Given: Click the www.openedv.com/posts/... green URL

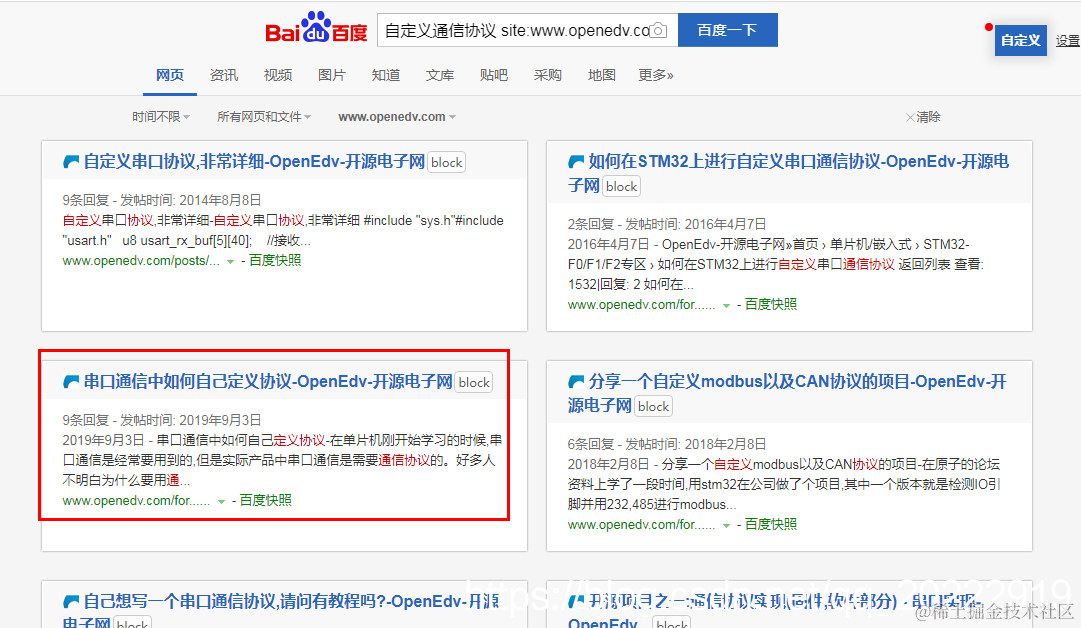Looking at the screenshot, I should 141,261.
